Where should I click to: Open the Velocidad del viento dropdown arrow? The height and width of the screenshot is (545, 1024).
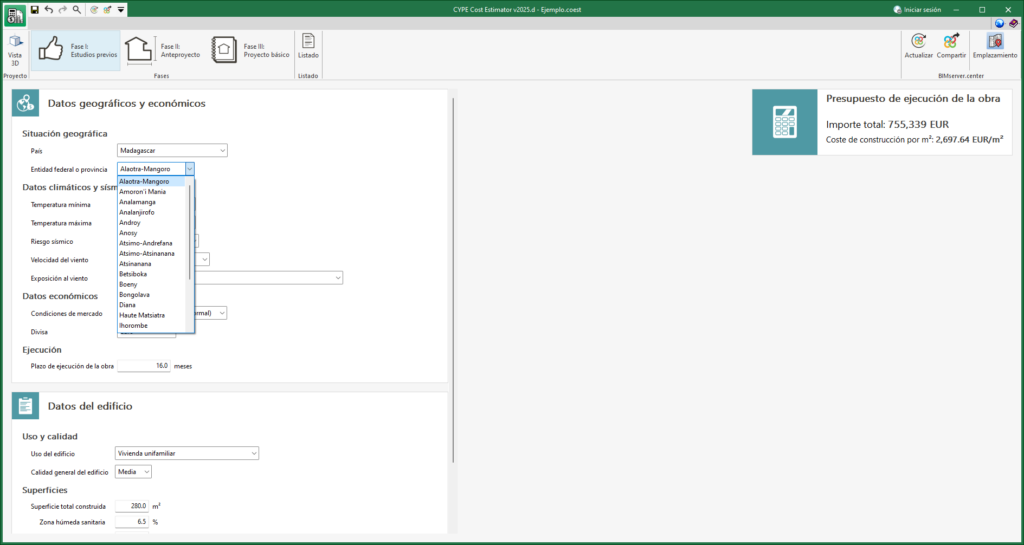[x=204, y=260]
